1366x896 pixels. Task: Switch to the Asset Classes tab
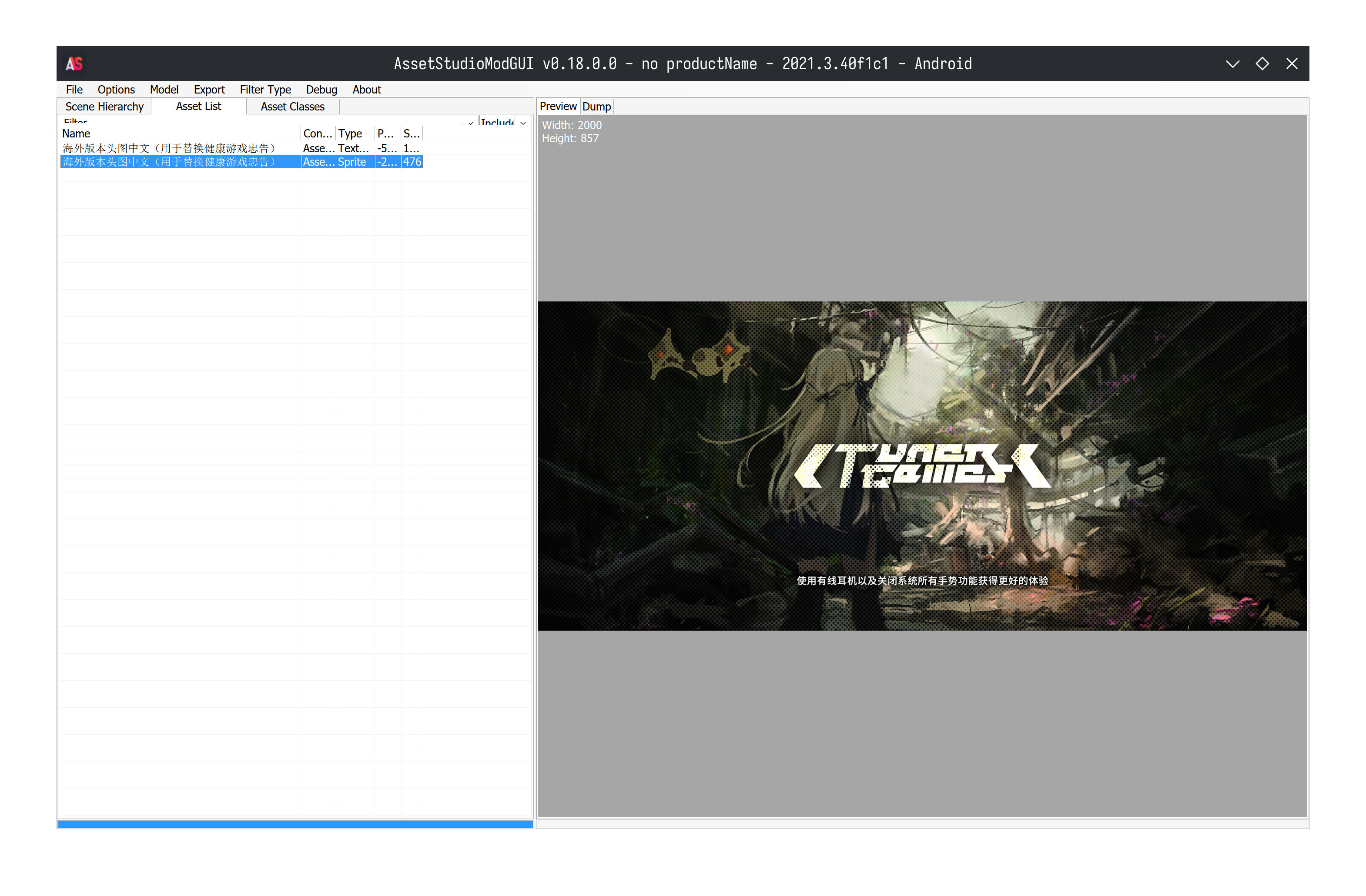293,107
